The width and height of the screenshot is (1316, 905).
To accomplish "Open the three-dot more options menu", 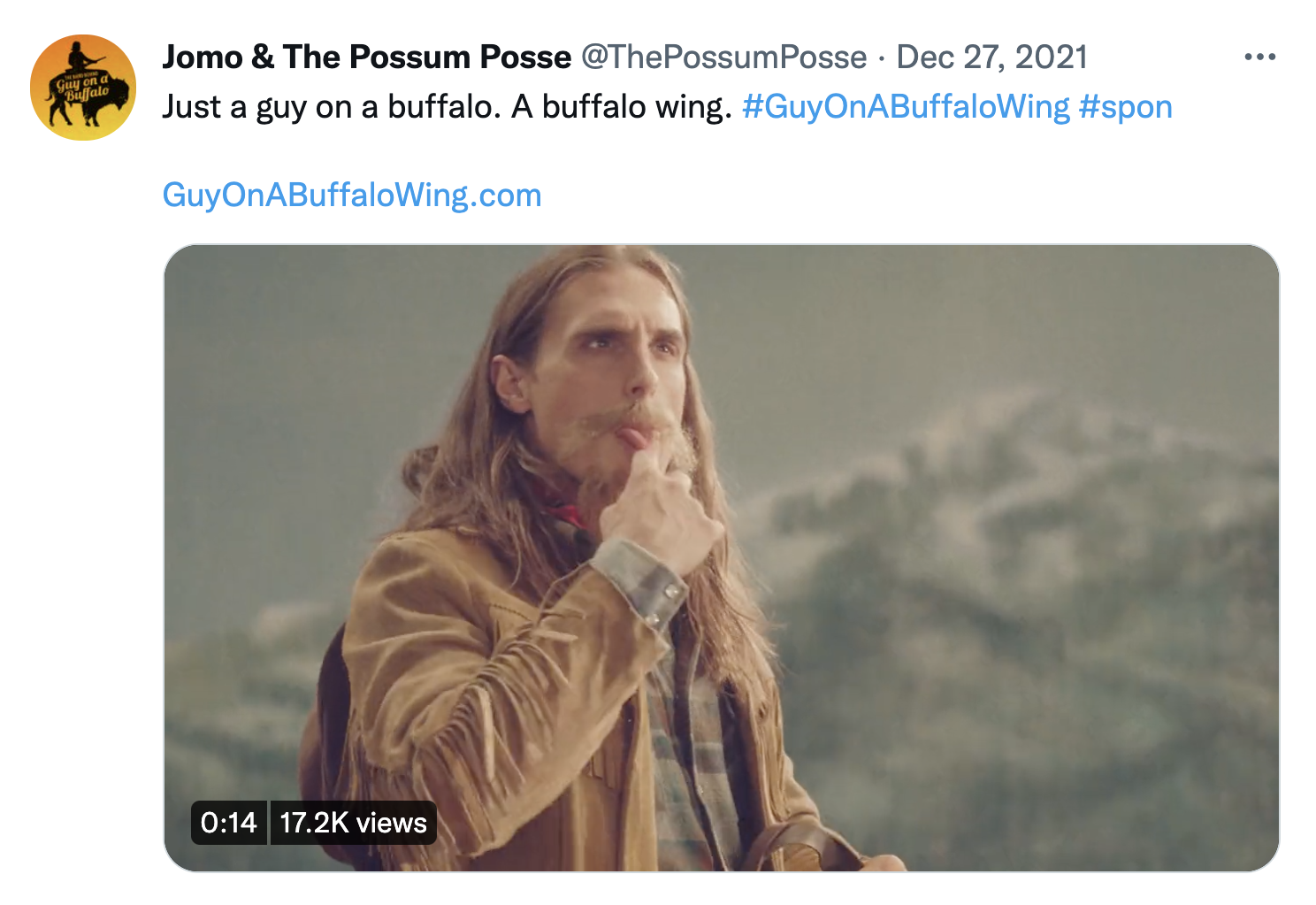I will click(x=1259, y=58).
